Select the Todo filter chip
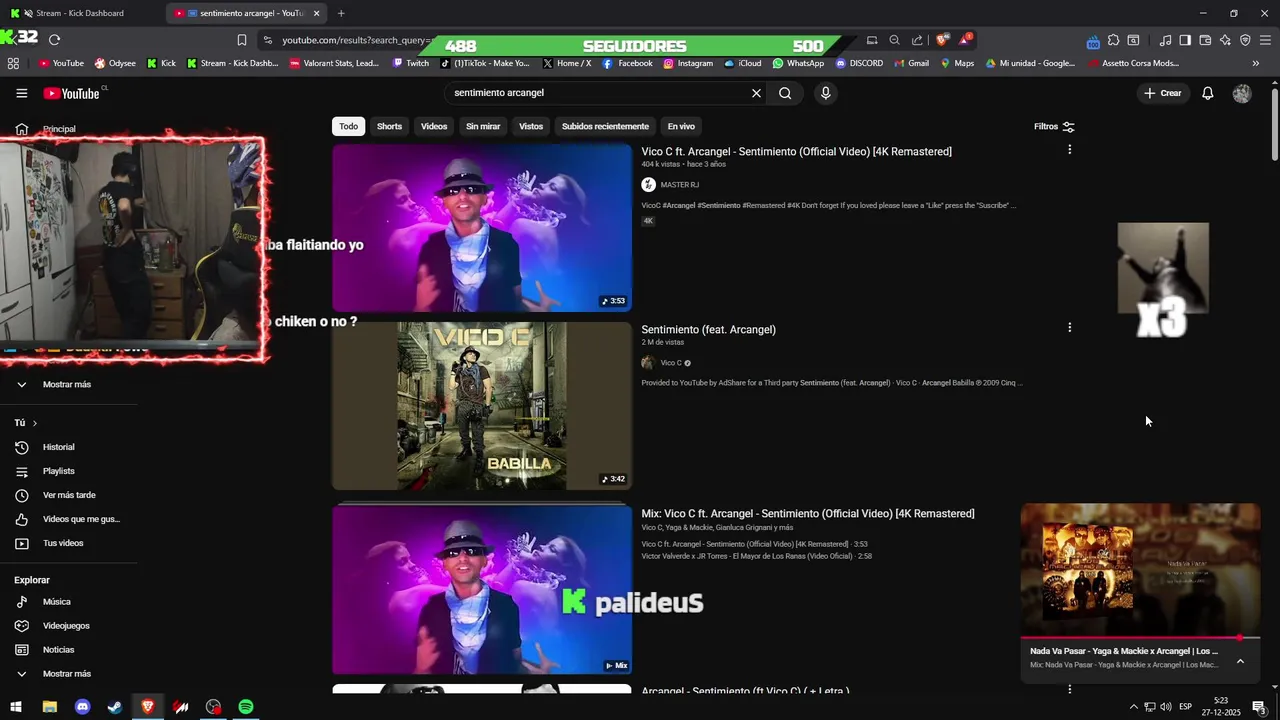 tap(348, 127)
